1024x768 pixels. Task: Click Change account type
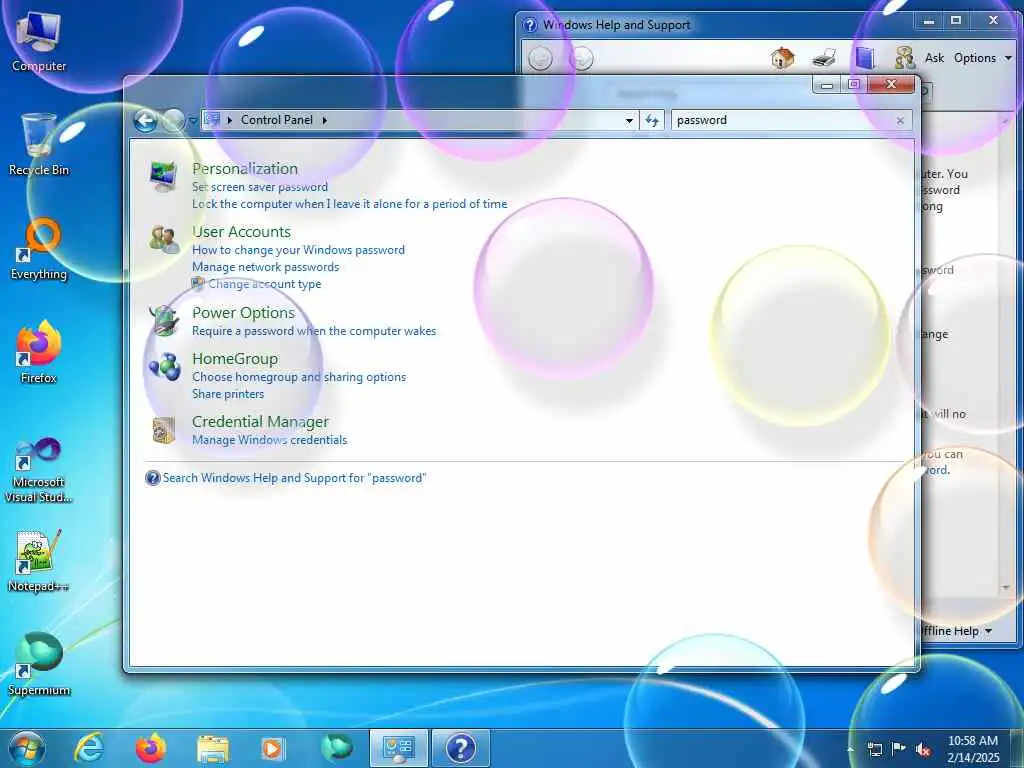(264, 284)
